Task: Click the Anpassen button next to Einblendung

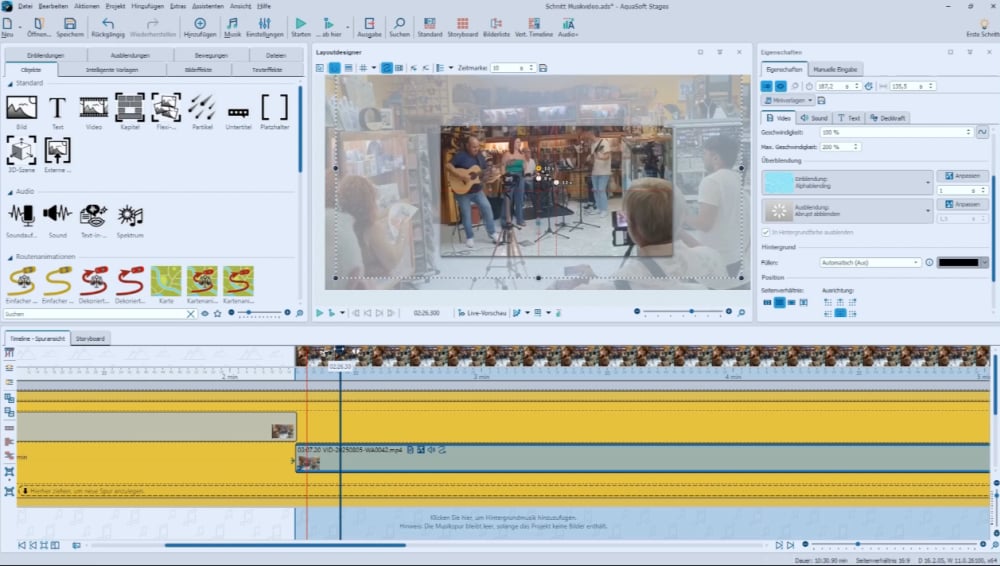Action: [962, 175]
